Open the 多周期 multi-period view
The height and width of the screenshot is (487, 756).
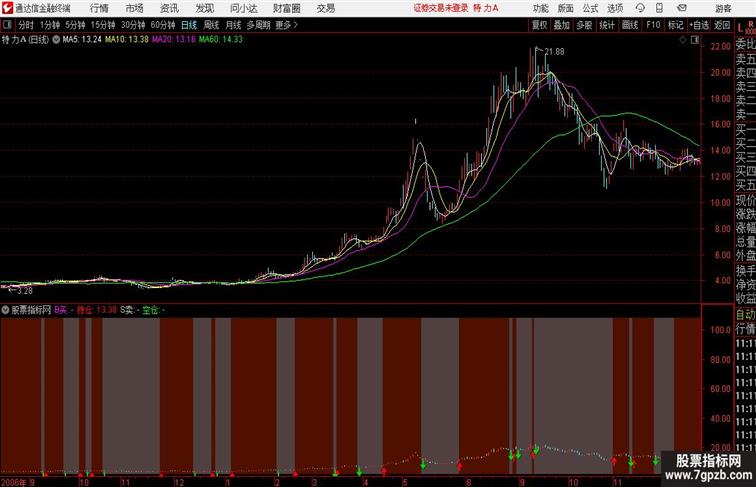(x=258, y=25)
